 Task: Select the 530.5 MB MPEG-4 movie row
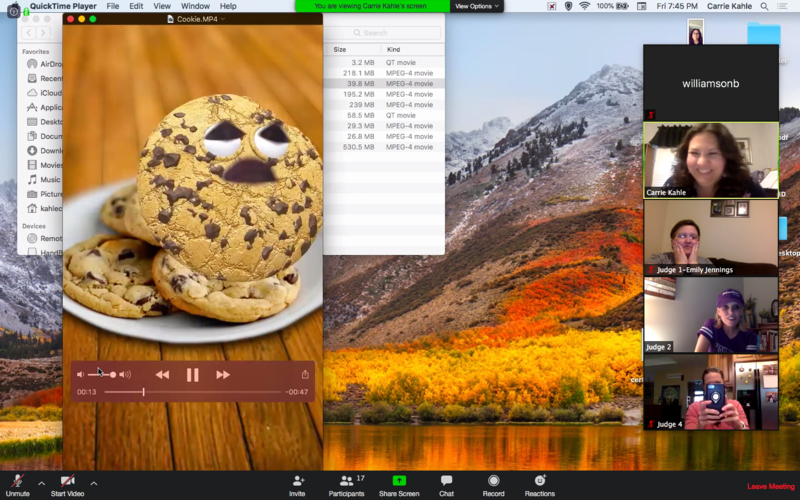coord(384,147)
